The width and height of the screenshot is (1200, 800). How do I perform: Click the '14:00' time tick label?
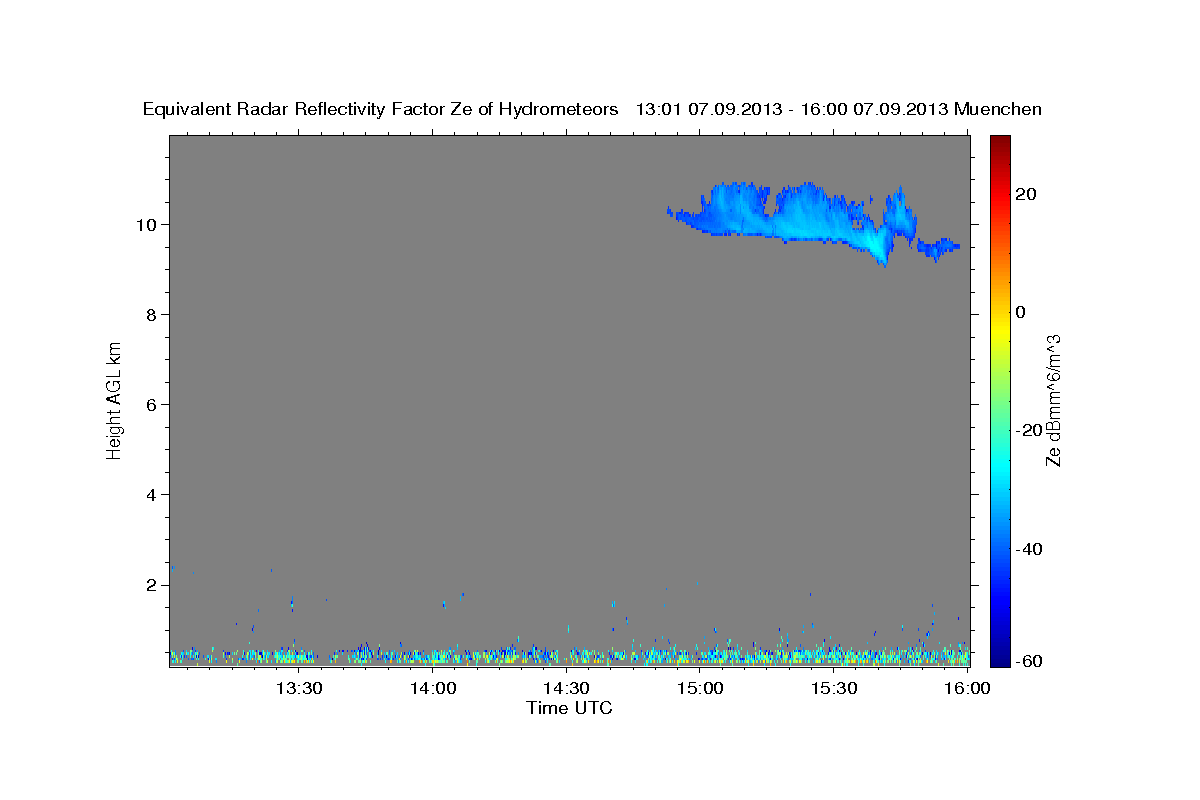[433, 688]
